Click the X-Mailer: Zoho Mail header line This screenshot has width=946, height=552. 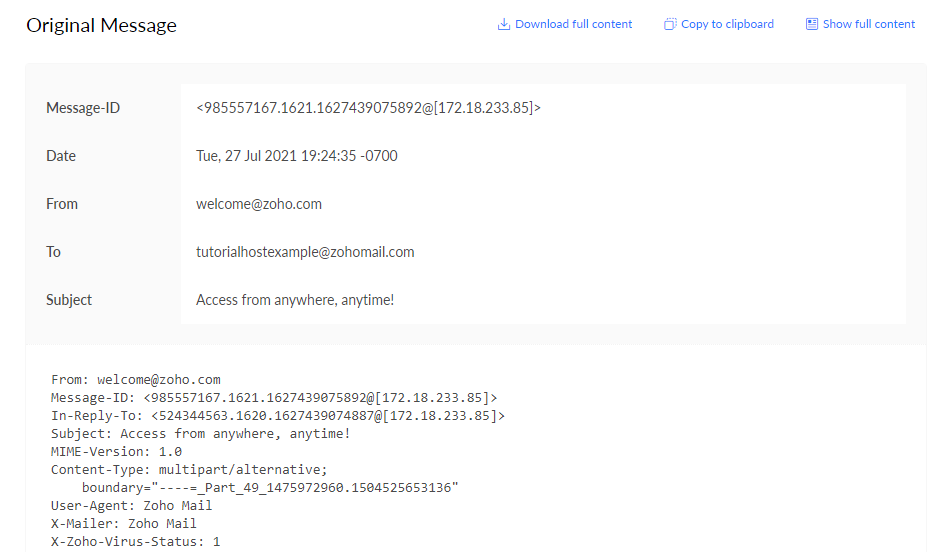pyautogui.click(x=124, y=524)
